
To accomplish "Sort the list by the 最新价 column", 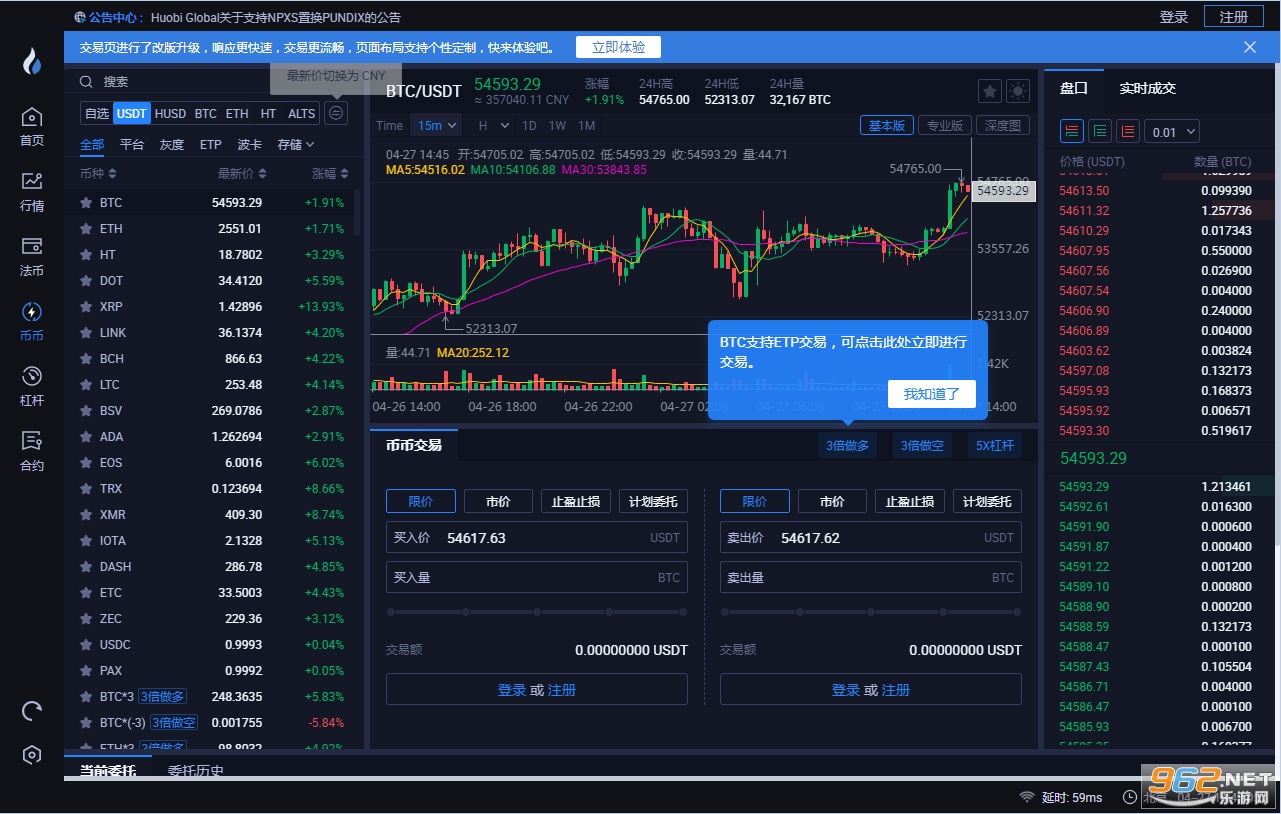I will [x=242, y=174].
